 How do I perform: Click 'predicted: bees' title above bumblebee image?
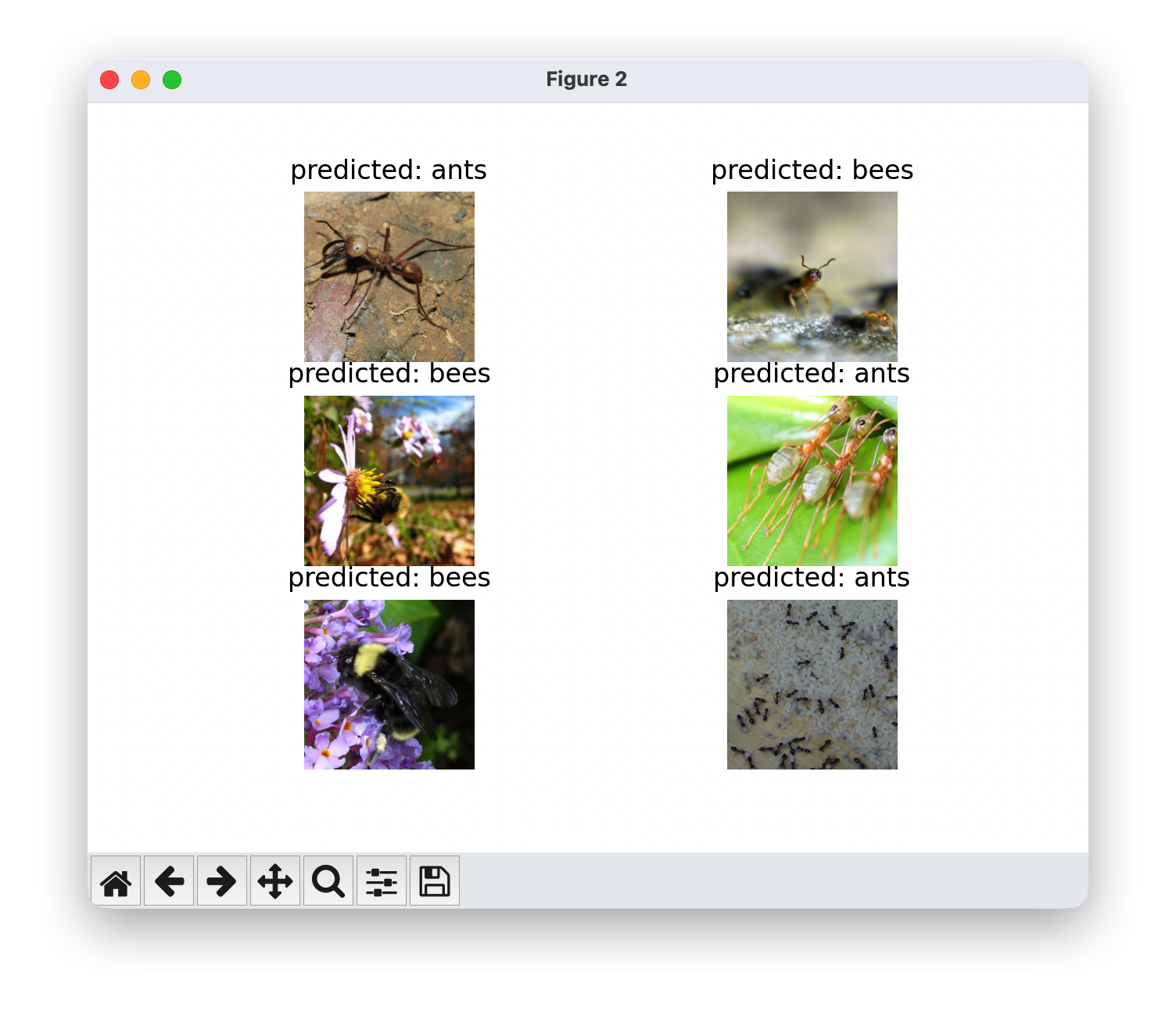[389, 578]
